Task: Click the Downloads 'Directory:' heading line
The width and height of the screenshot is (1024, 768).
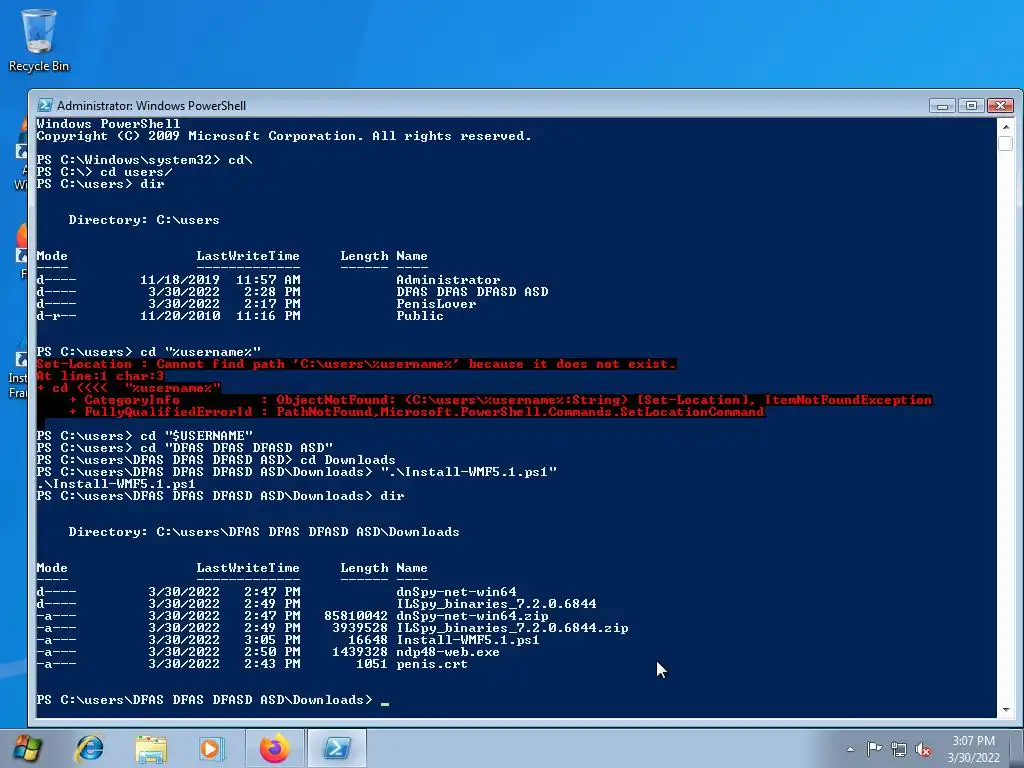Action: (264, 532)
